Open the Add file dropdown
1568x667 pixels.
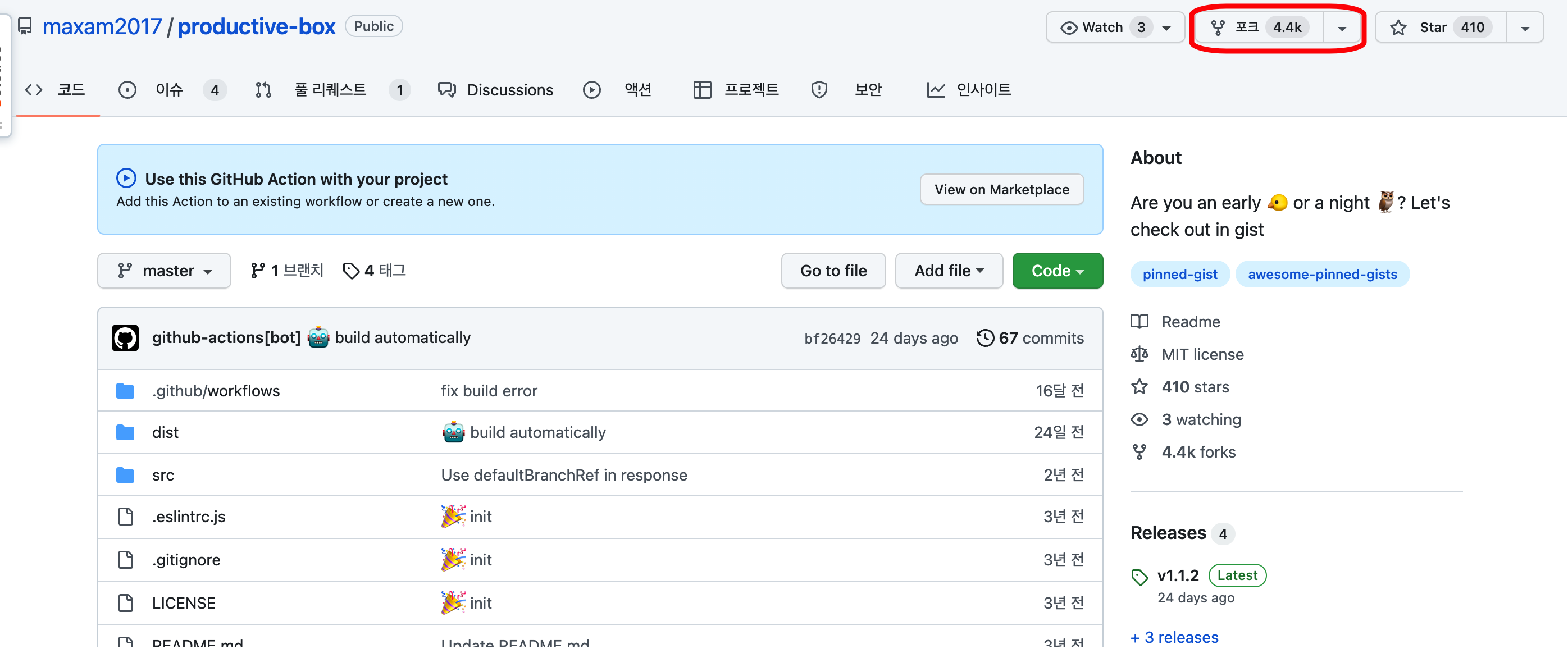[949, 271]
